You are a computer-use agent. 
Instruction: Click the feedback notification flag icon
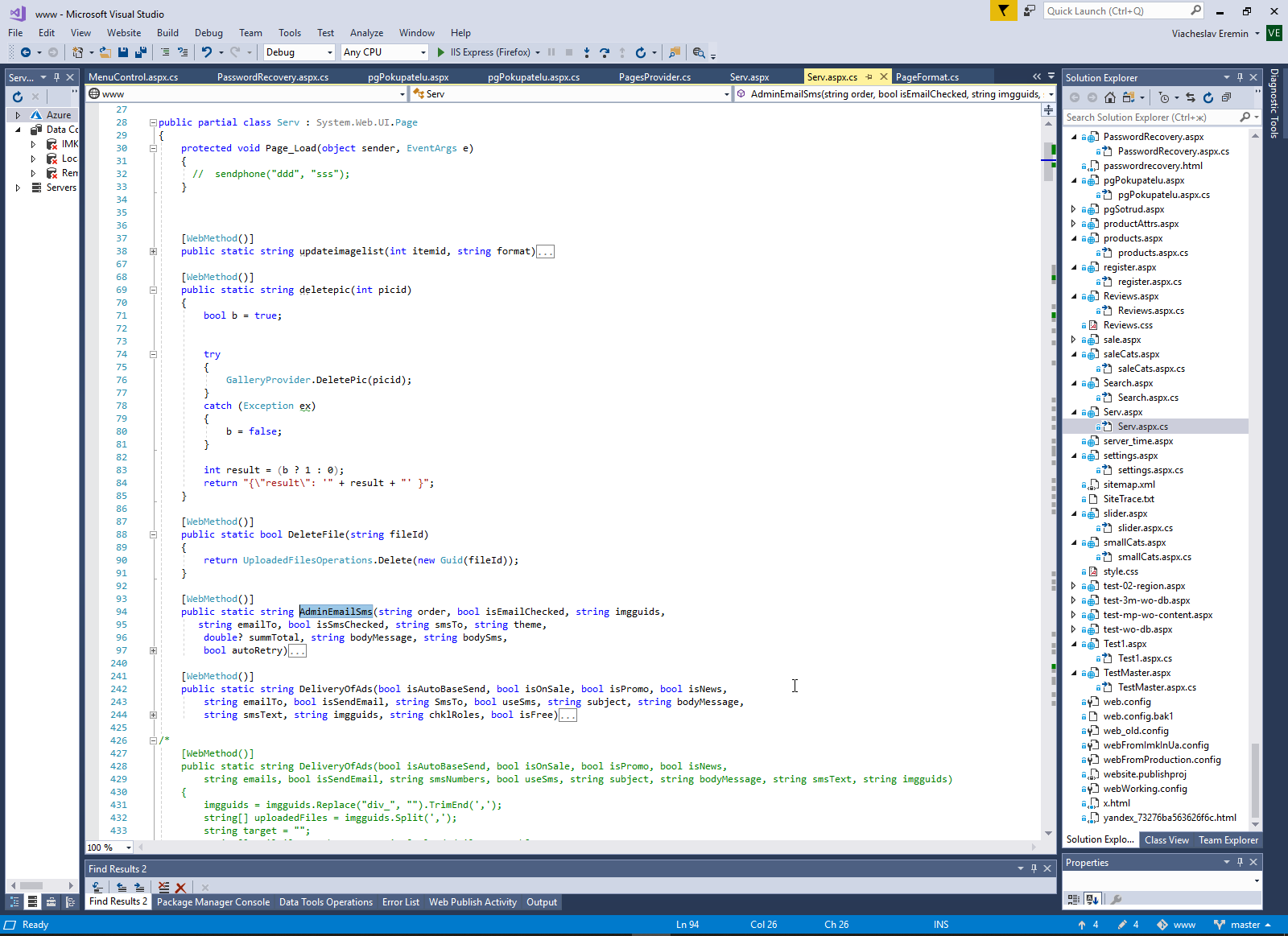1003,10
